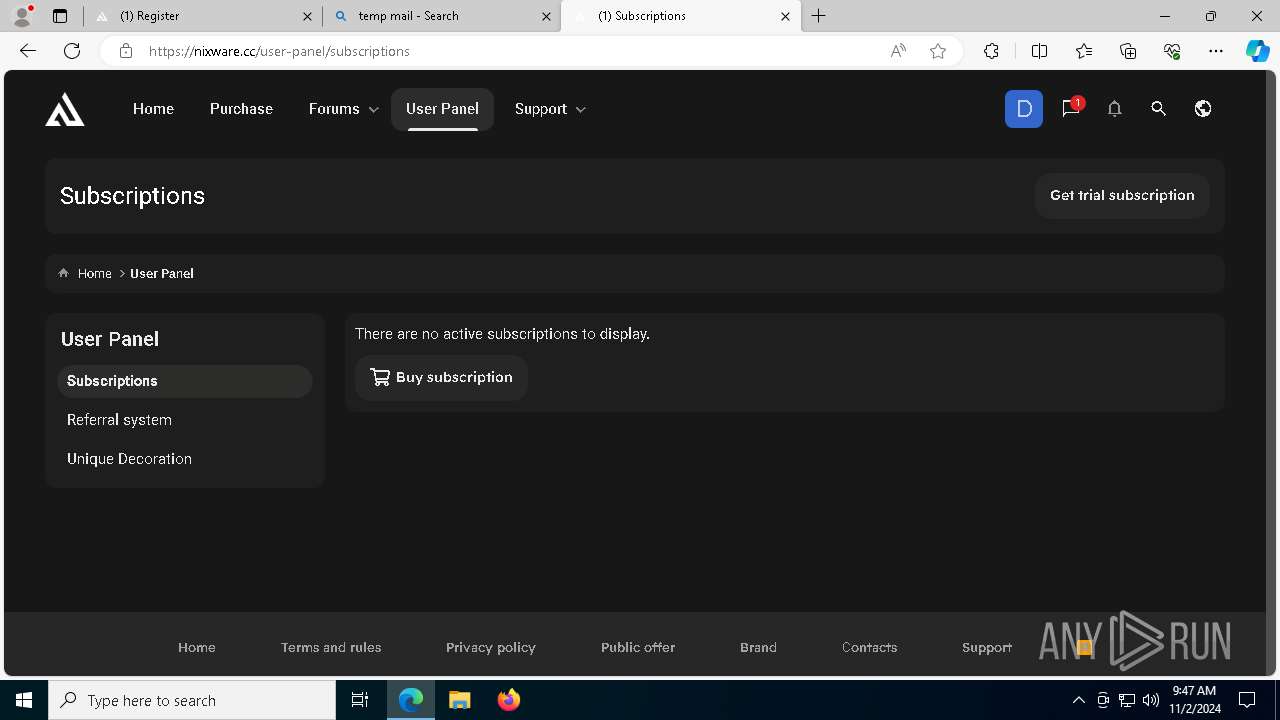Open Tab actions menu icon
The image size is (1280, 720).
60,16
